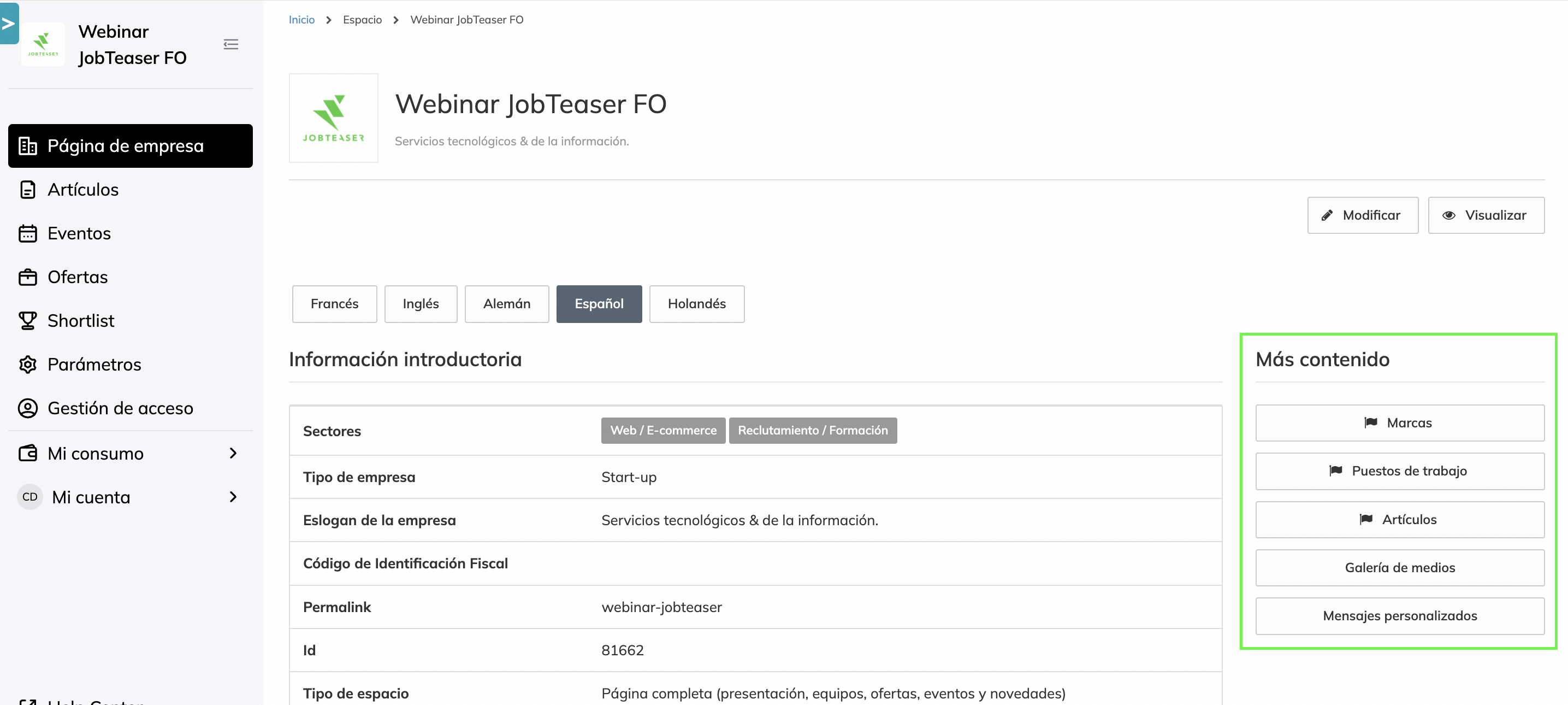Screen dimensions: 1568x705
Task: Click Webinar JobTeaser FO breadcrumb text
Action: pyautogui.click(x=467, y=20)
